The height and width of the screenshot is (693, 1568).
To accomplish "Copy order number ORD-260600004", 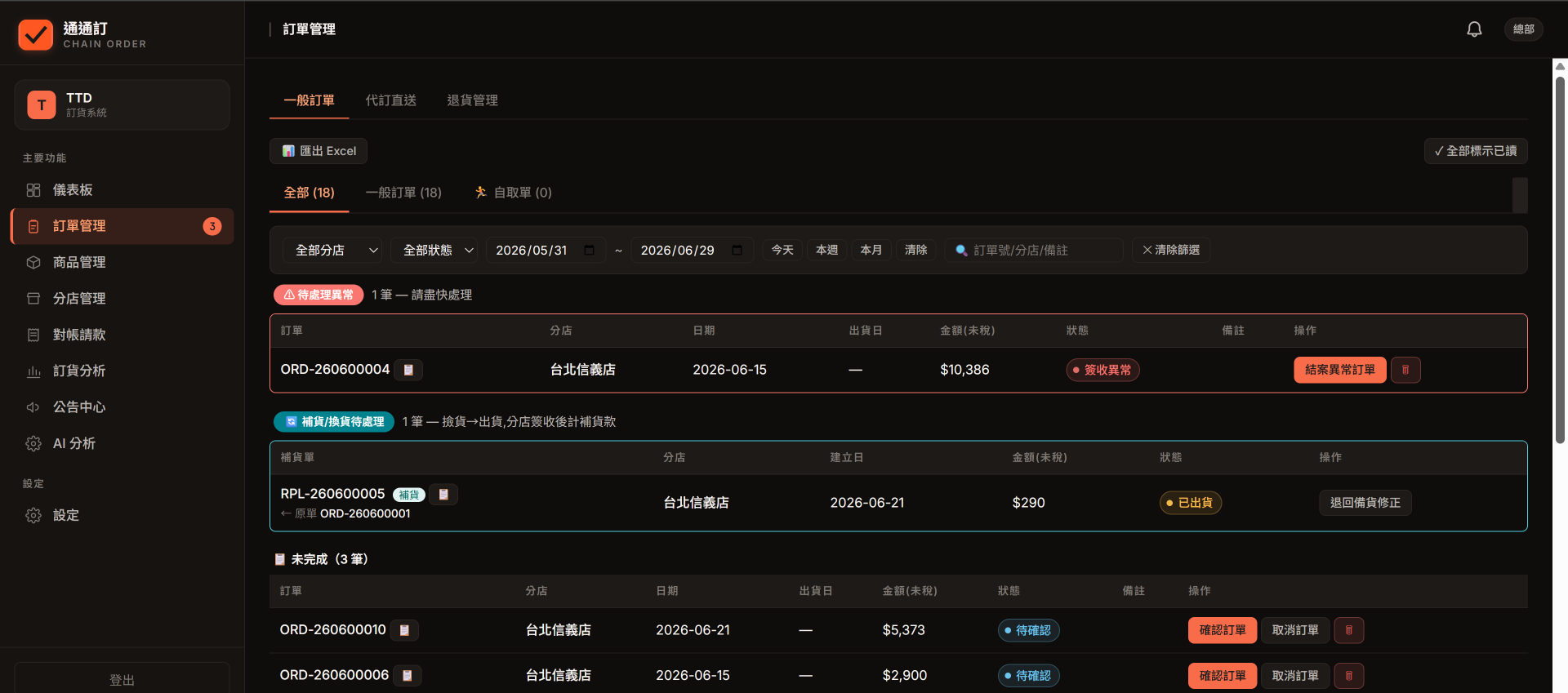I will pyautogui.click(x=408, y=370).
